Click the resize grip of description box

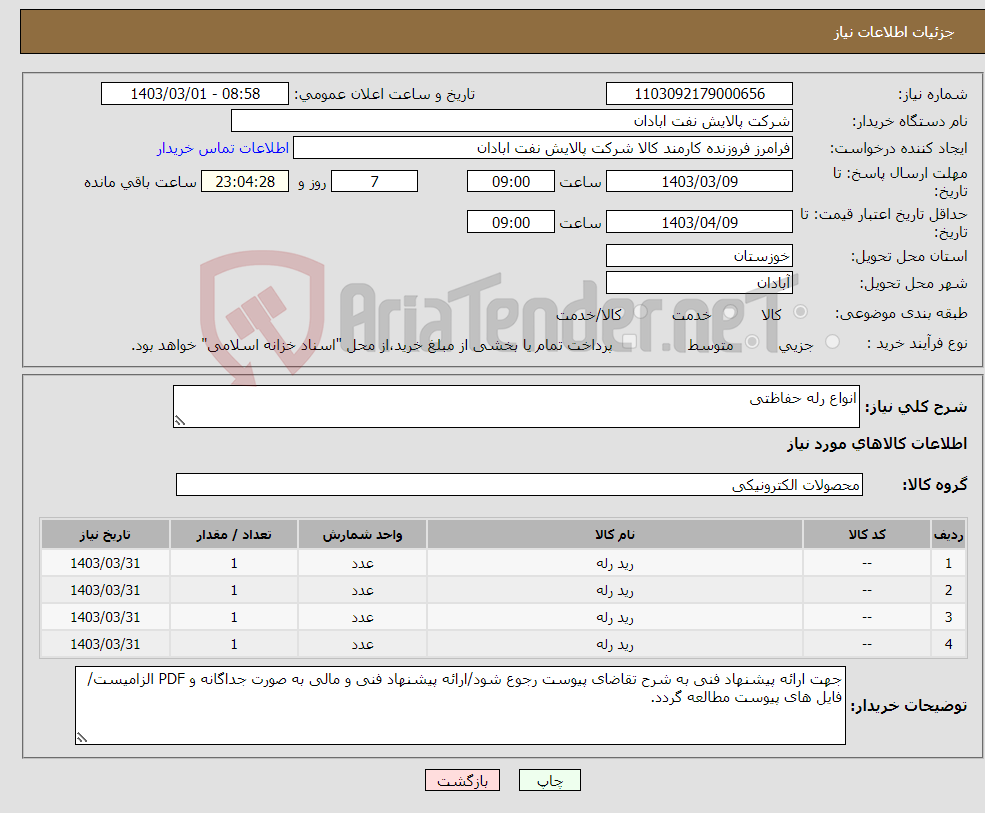[180, 421]
